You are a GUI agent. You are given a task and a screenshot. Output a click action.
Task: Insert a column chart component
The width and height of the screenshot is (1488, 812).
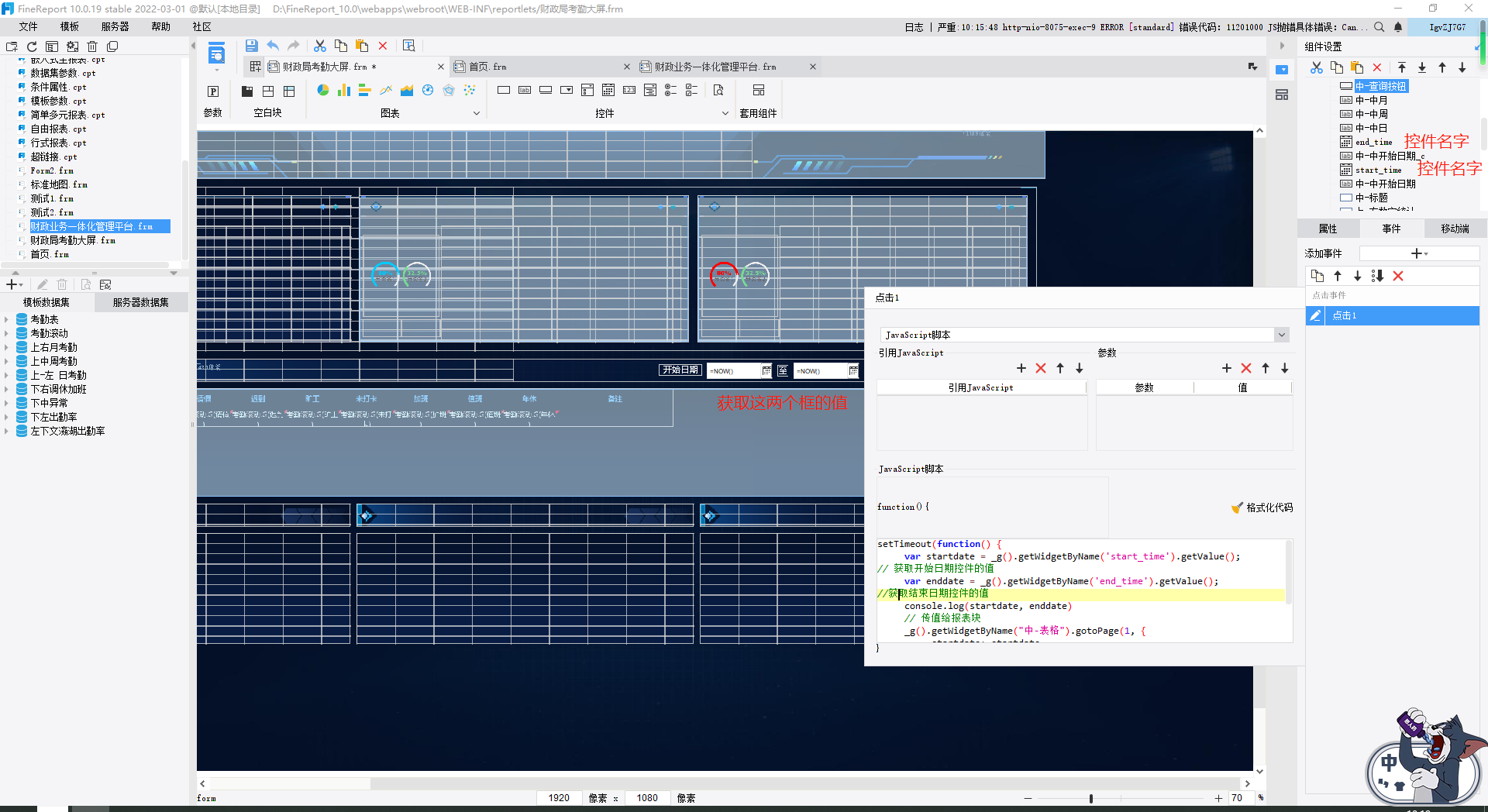point(343,90)
